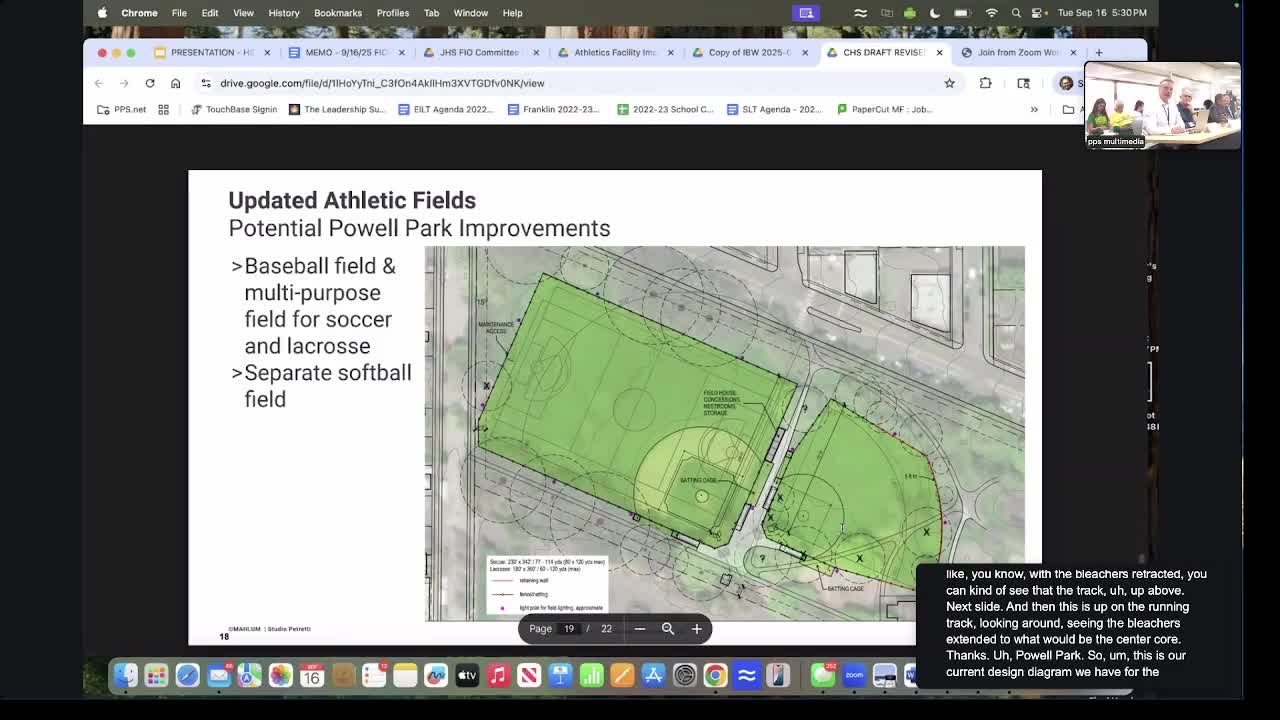Open the Franklin 2022-23 bookmark
Viewport: 1280px width, 720px height.
click(x=553, y=109)
